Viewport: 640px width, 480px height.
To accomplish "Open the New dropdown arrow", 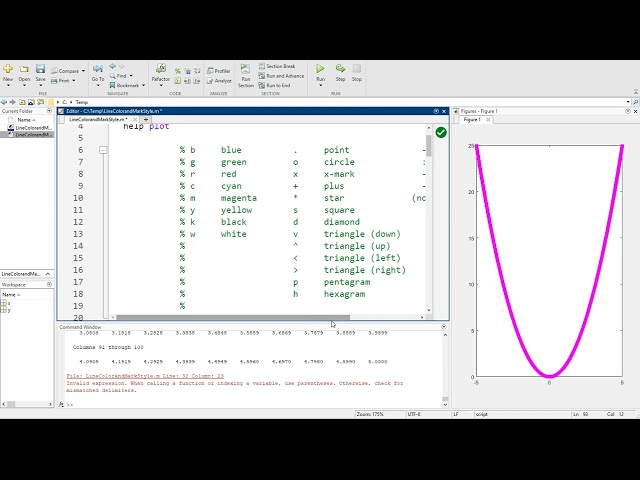I will click(x=8, y=85).
